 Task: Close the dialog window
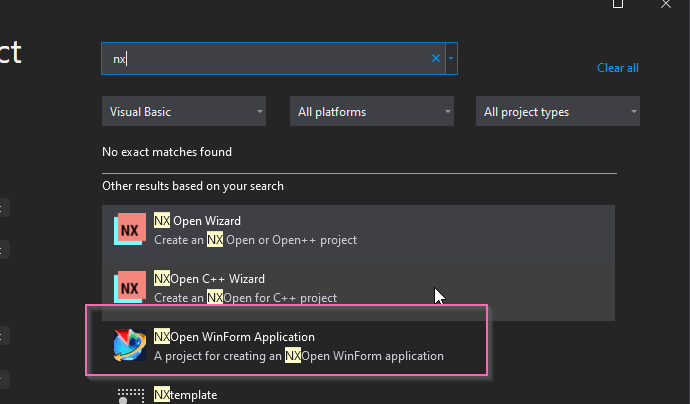[x=666, y=4]
